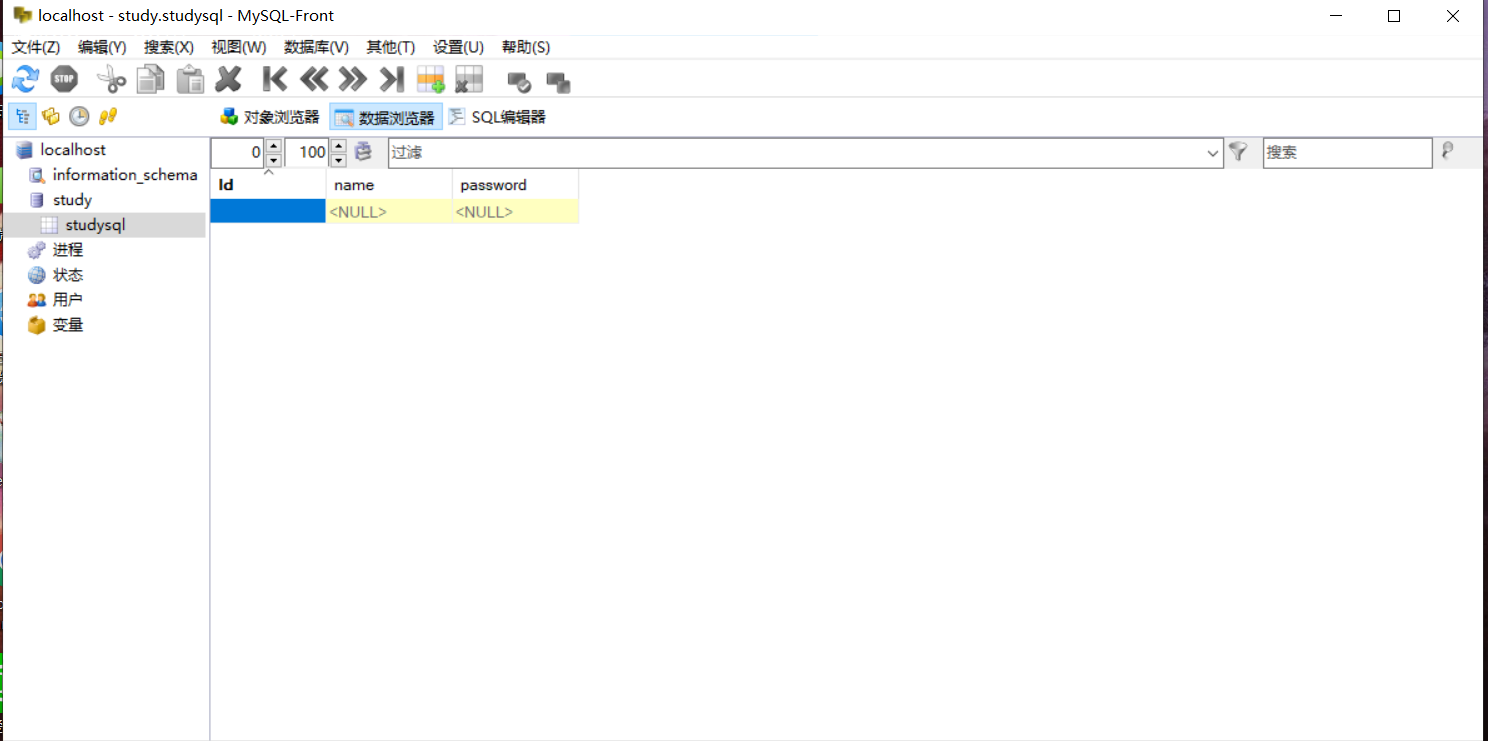Open 用户 users node
Screen dimensions: 1488x741
68,299
